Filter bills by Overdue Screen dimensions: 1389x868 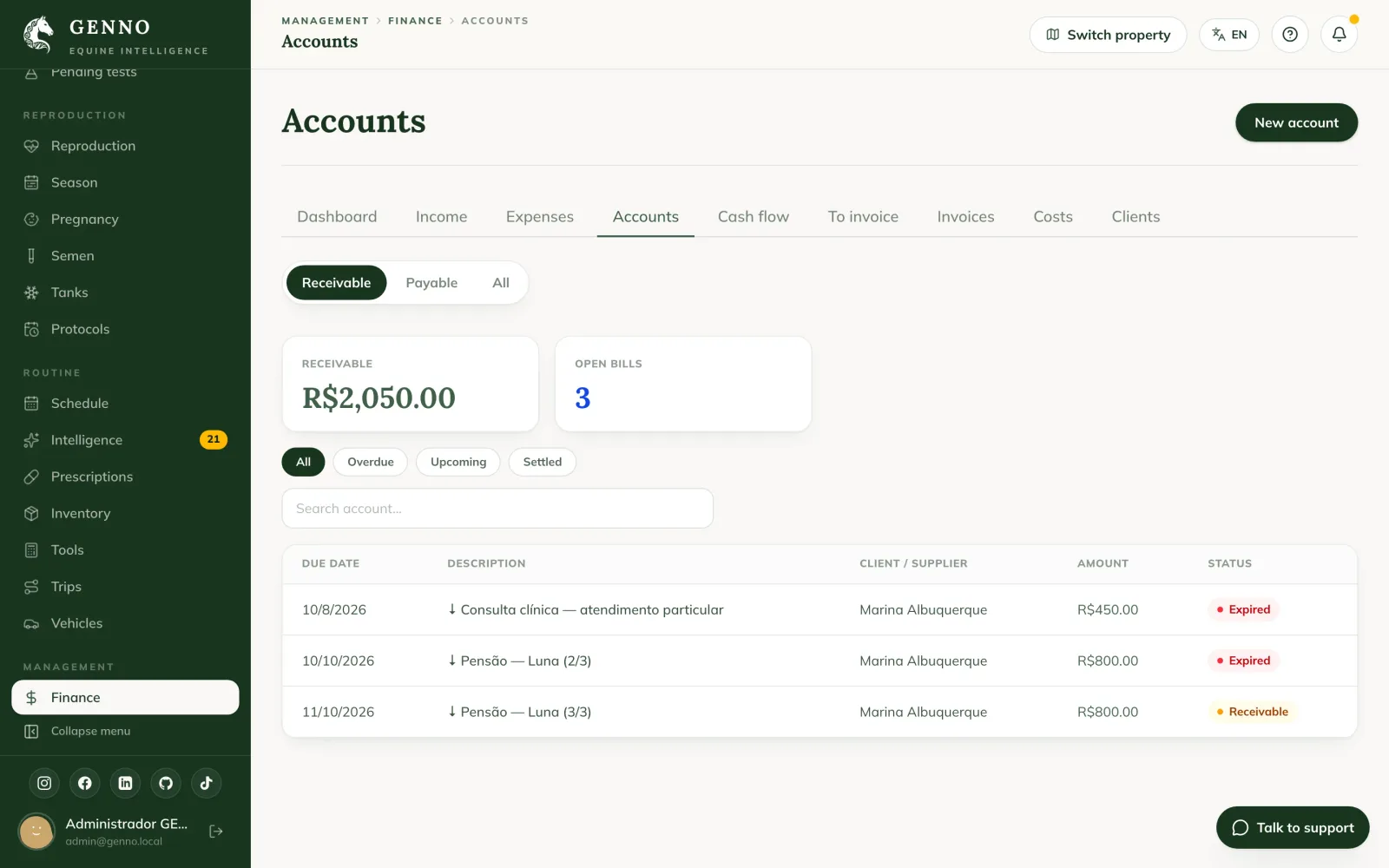tap(371, 462)
